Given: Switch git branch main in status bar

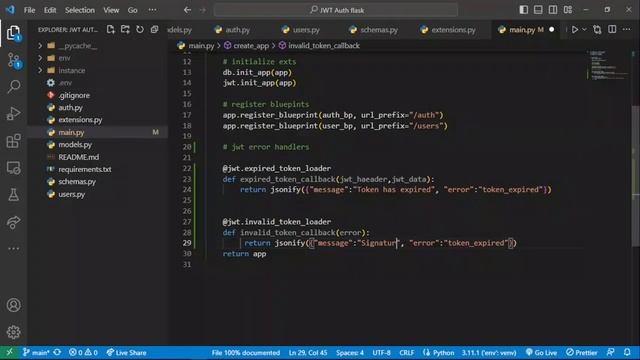Looking at the screenshot, I should pos(36,352).
